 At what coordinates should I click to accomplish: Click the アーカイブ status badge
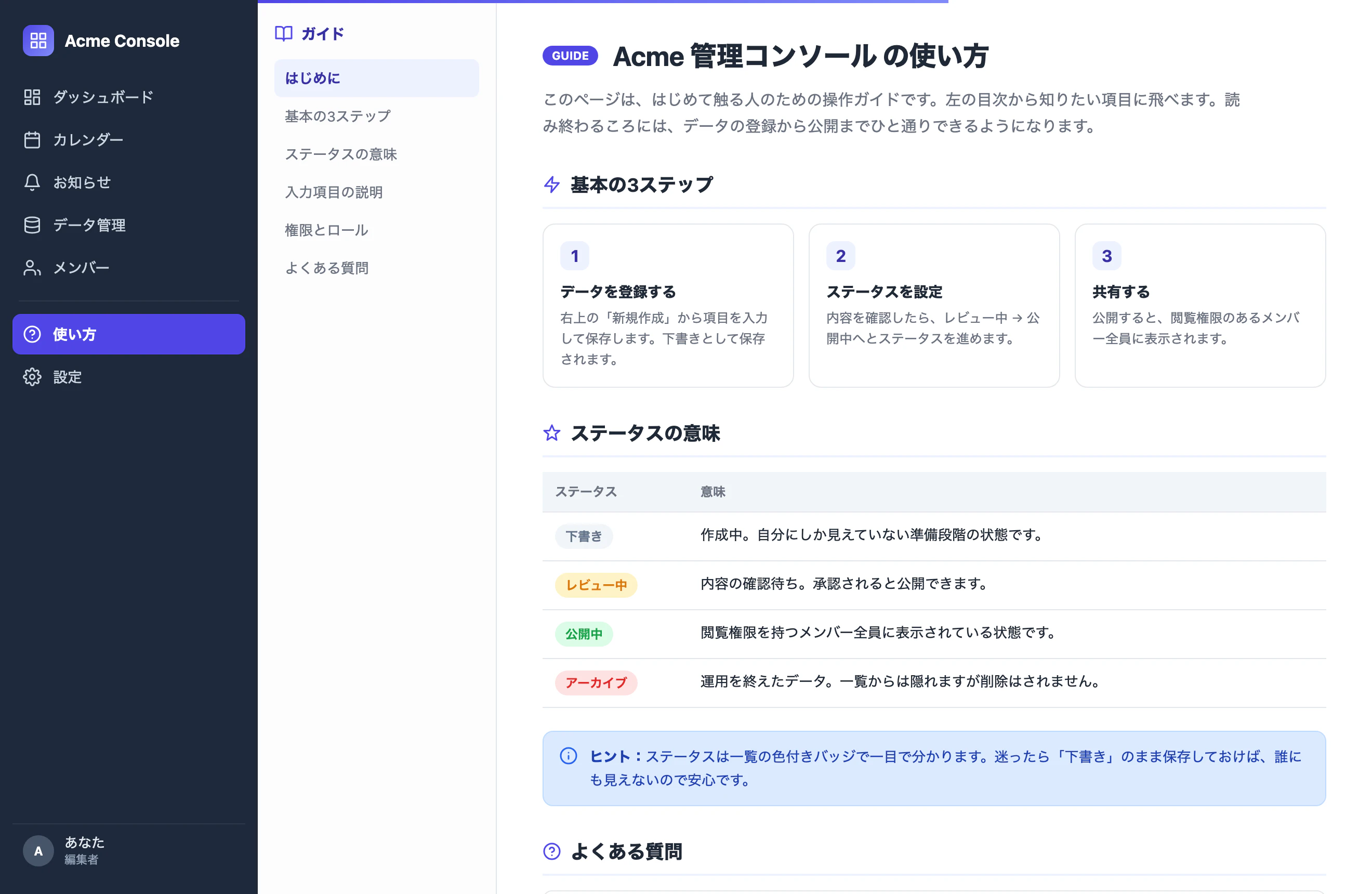596,682
